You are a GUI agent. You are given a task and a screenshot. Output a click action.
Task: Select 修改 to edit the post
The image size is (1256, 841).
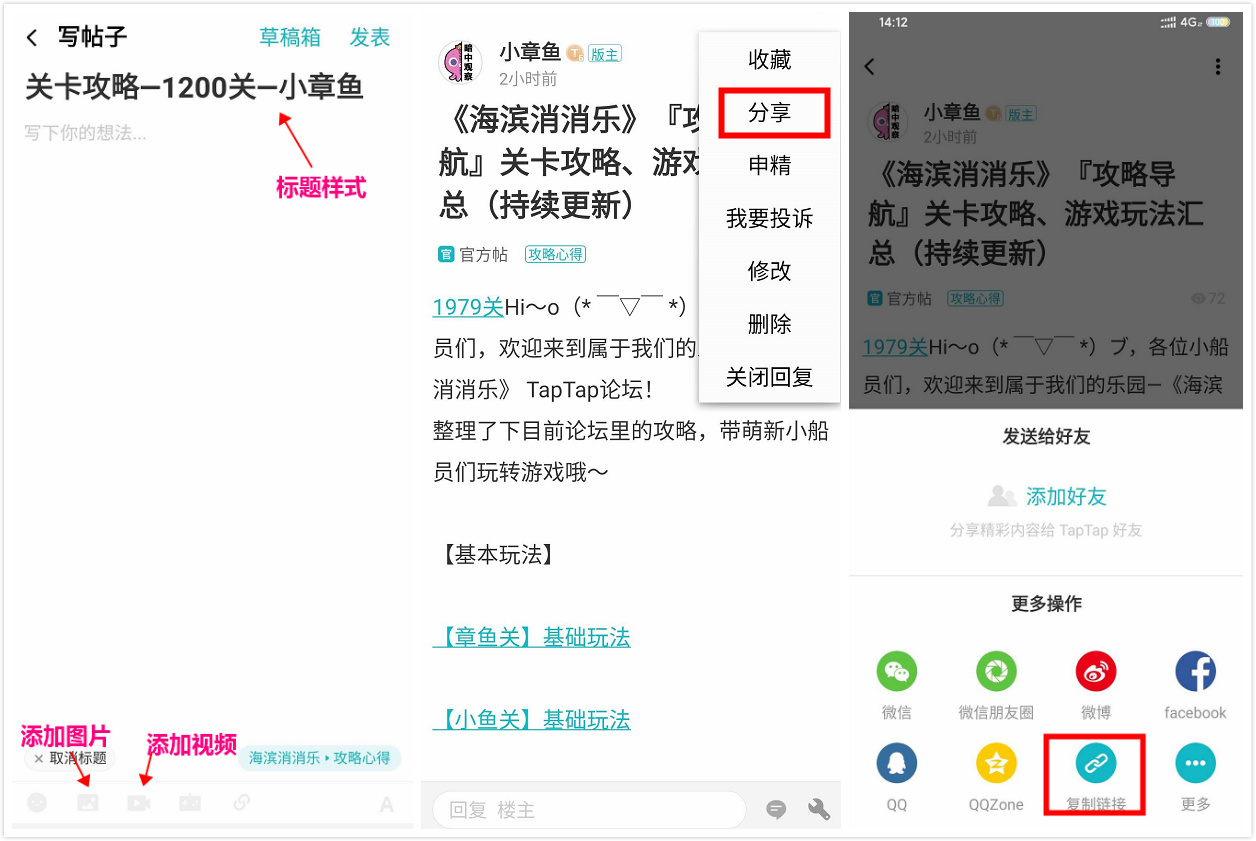point(770,271)
